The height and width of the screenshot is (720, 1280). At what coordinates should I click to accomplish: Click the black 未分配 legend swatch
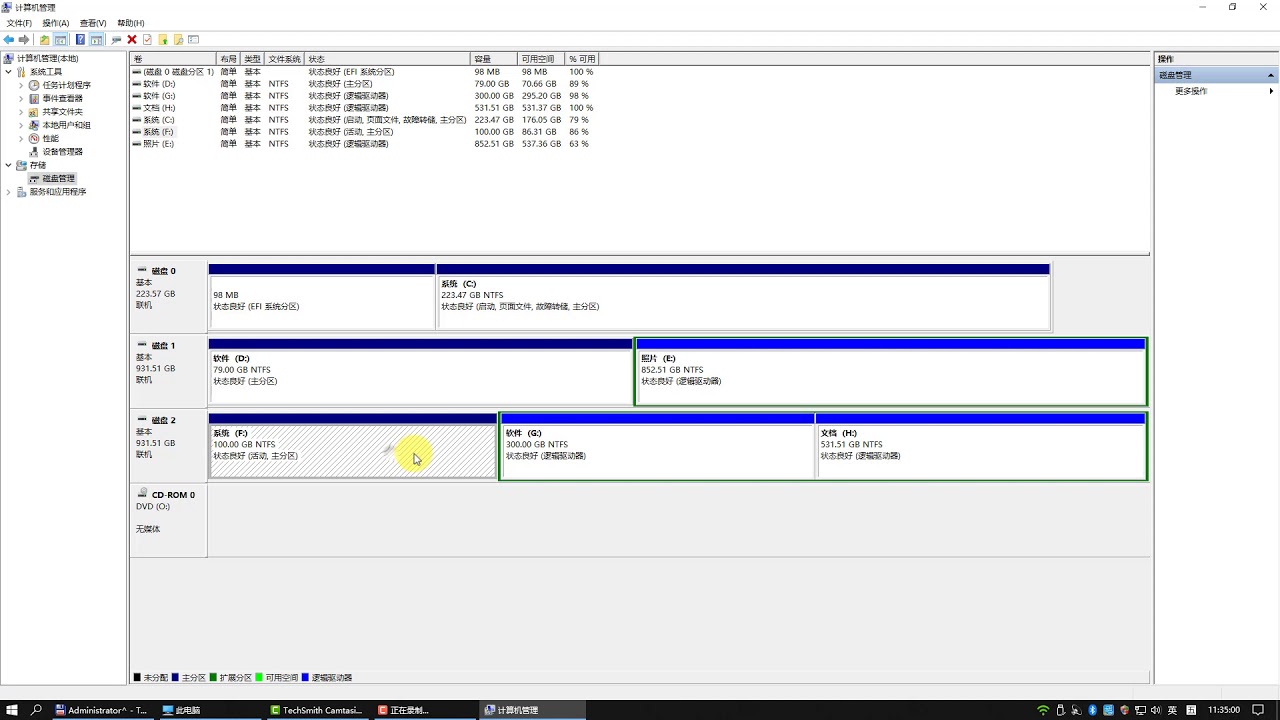tap(137, 678)
